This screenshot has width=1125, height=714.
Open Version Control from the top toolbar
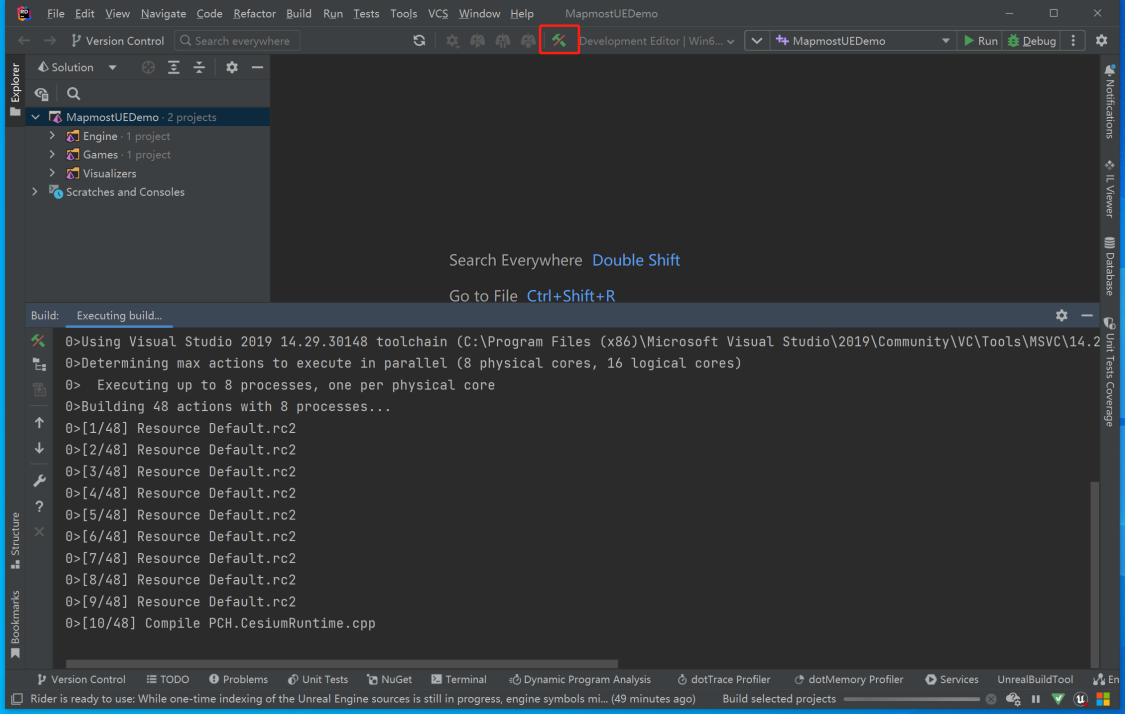(x=117, y=41)
